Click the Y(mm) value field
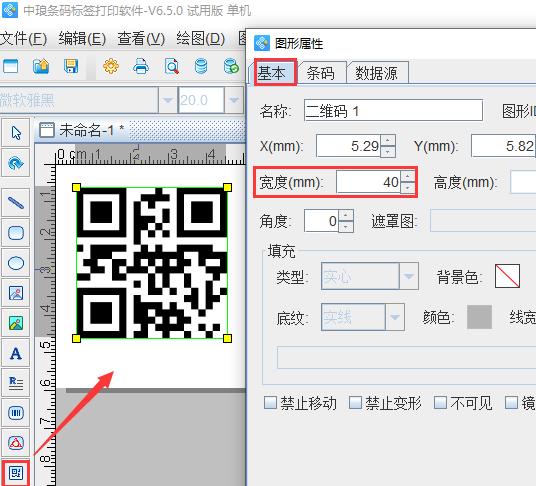Screen dimensions: 536x486 (x=503, y=146)
